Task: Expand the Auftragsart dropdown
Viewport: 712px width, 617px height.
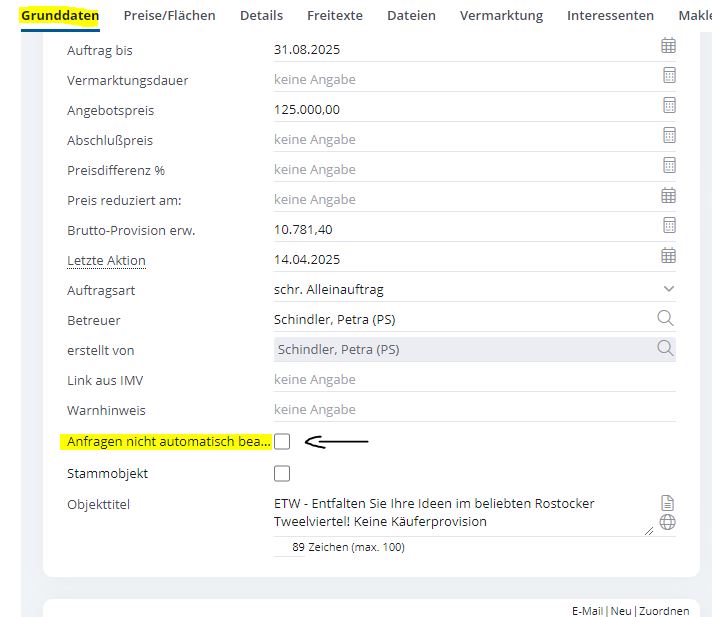Action: pos(668,288)
